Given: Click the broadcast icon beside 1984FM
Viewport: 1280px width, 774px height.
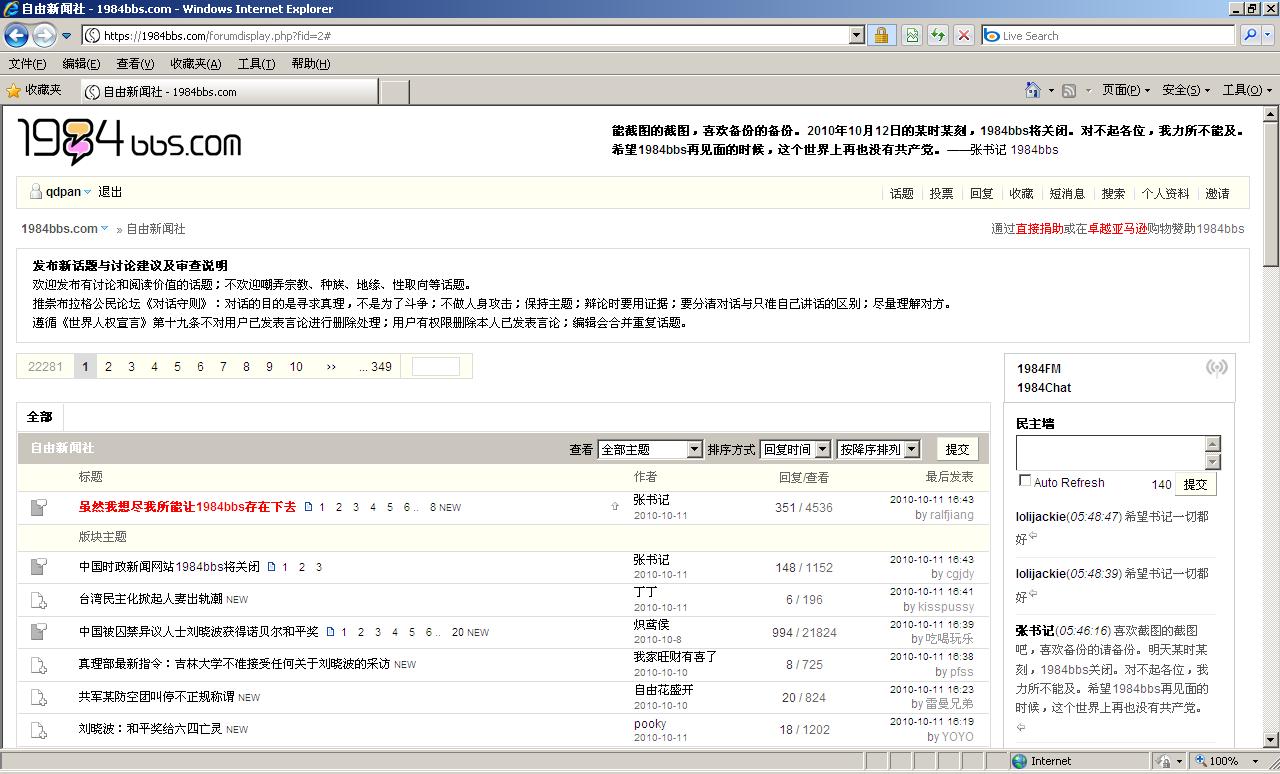Looking at the screenshot, I should click(1216, 368).
